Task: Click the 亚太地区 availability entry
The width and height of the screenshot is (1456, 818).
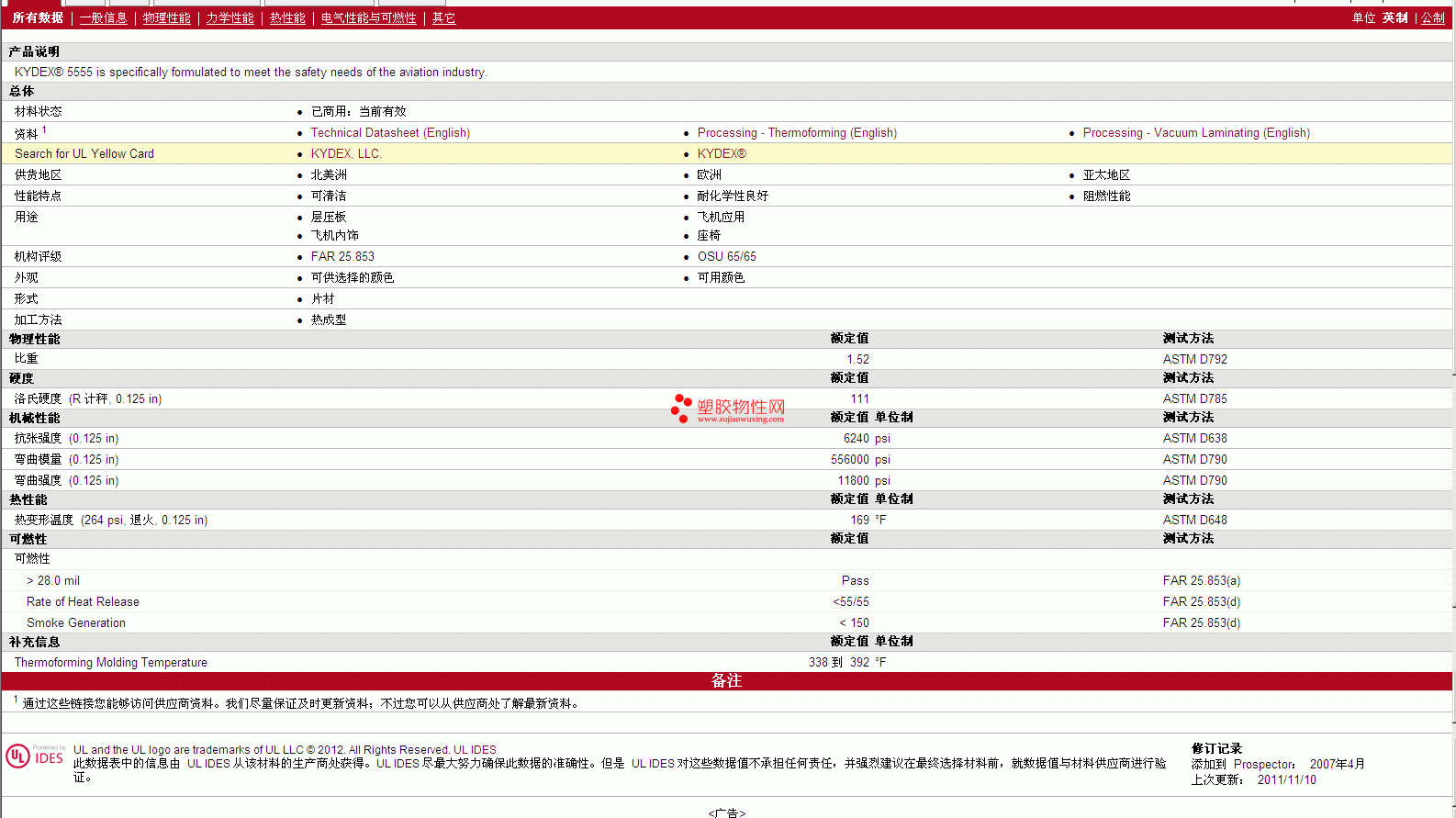Action: (1106, 174)
